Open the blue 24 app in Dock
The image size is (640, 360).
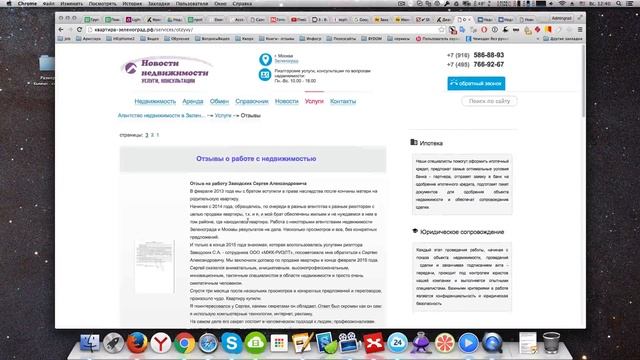click(397, 343)
